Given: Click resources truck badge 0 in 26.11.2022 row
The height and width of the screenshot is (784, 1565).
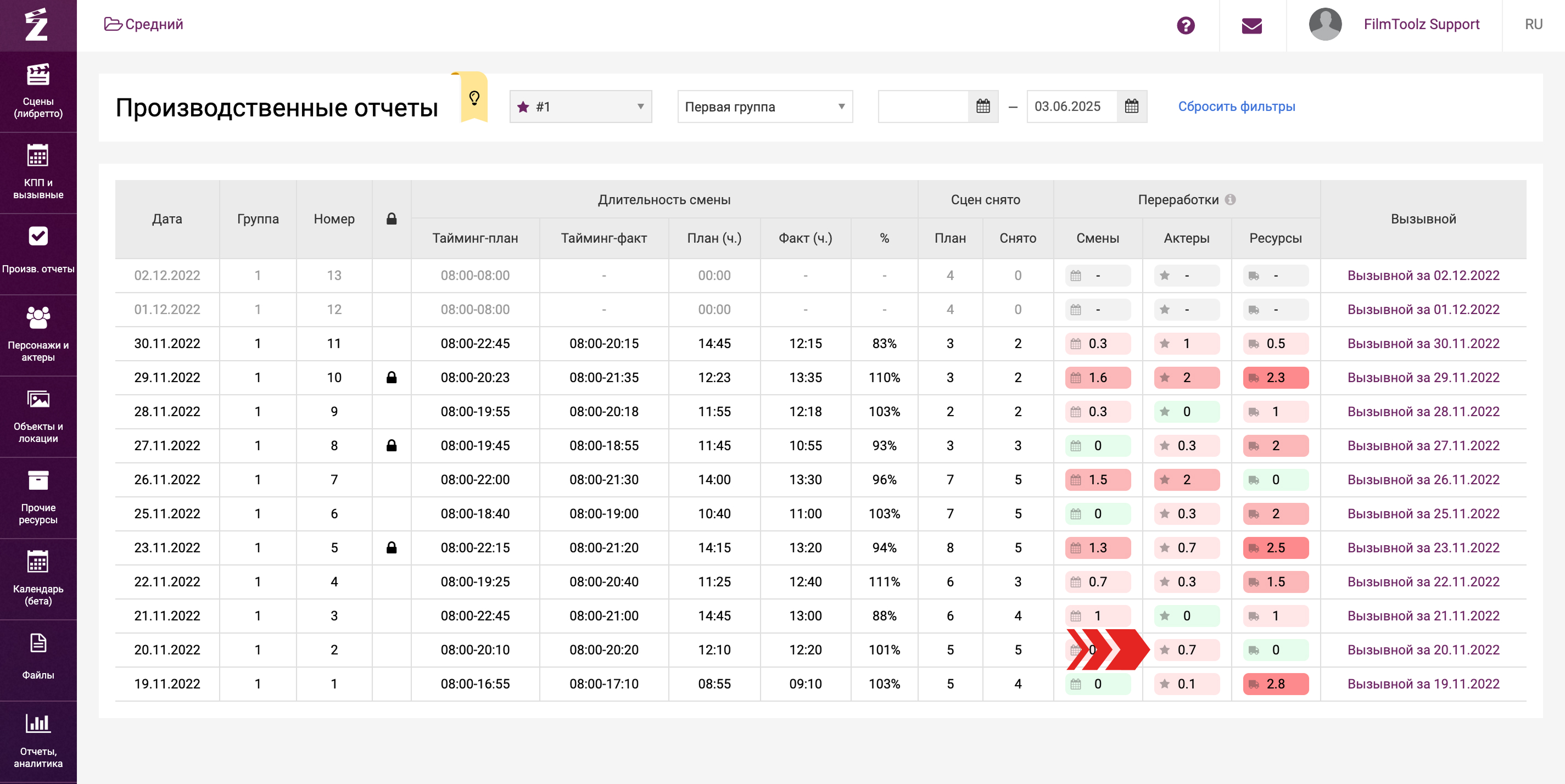Looking at the screenshot, I should [x=1276, y=479].
